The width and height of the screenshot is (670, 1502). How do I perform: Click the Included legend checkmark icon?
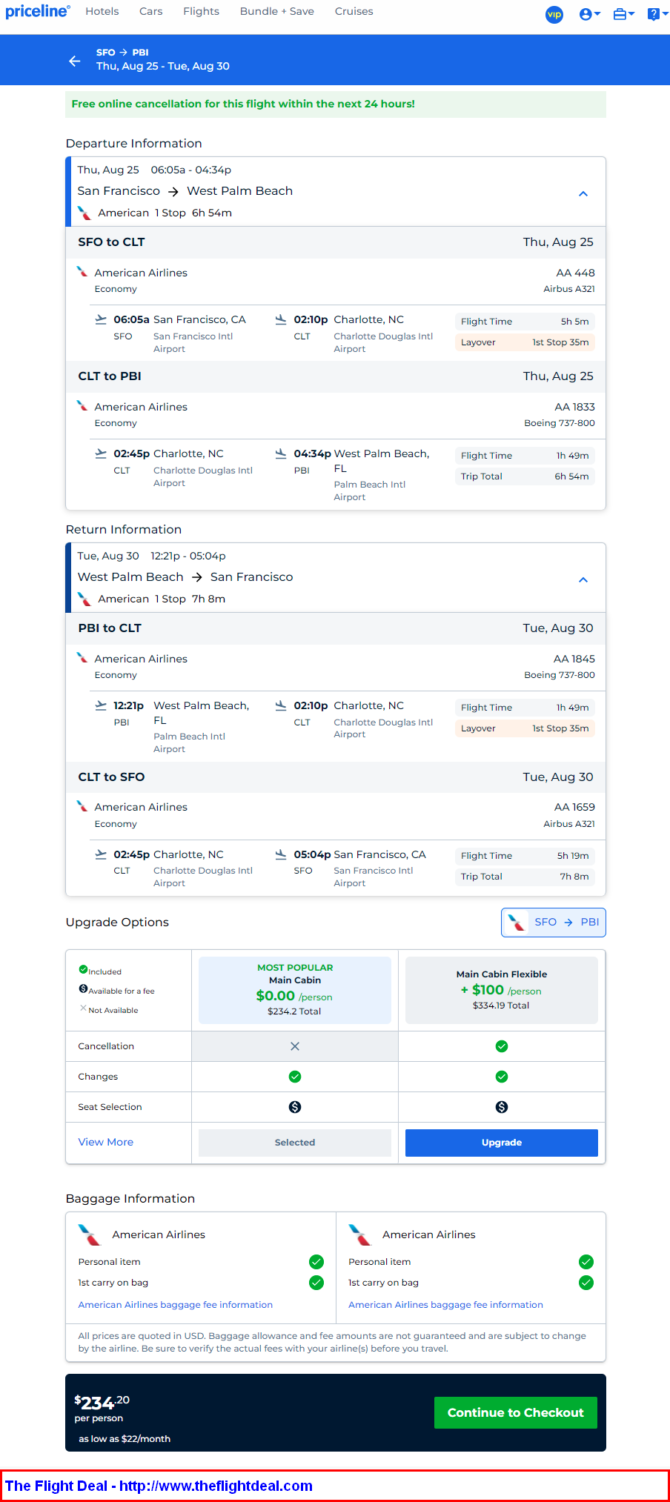[83, 969]
